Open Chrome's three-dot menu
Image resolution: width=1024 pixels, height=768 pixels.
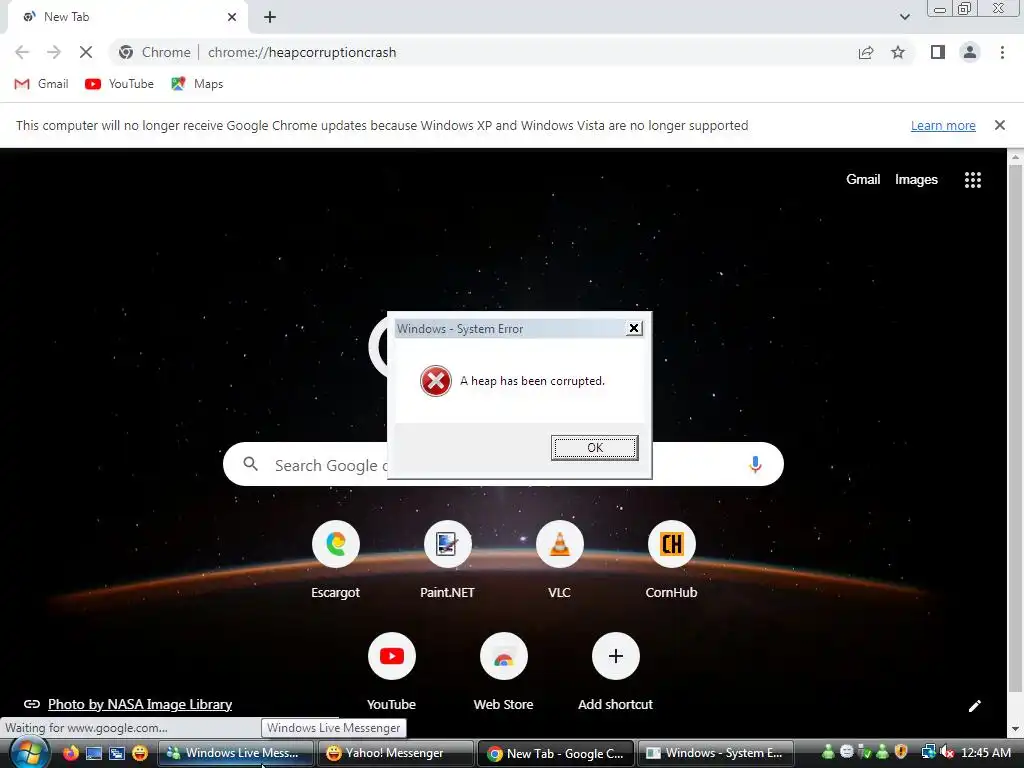(x=1002, y=52)
